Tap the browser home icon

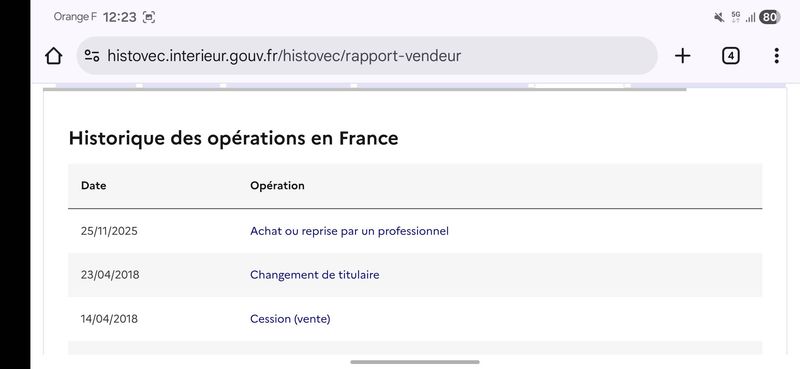(54, 56)
